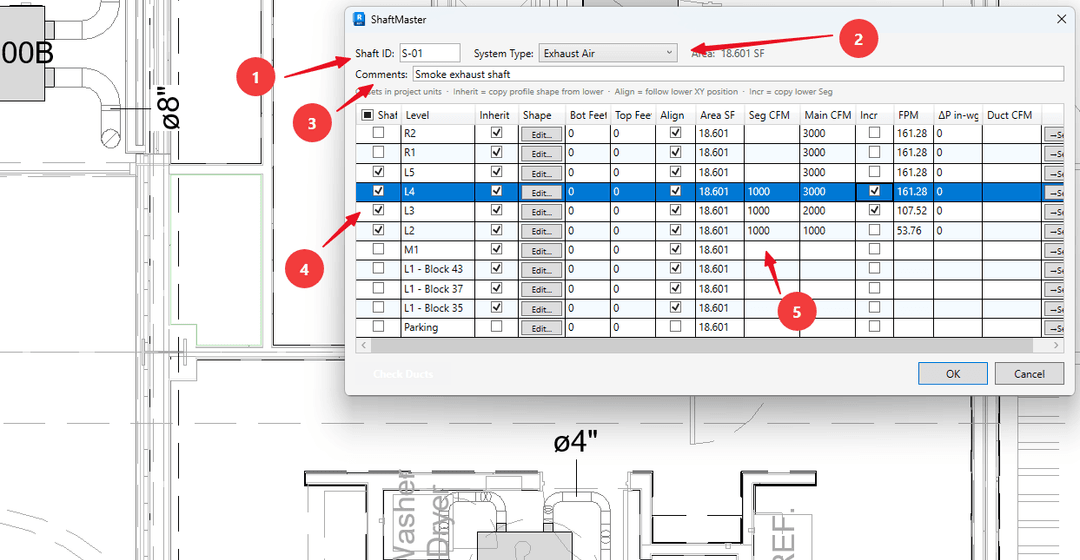Uncheck the Shaft checkbox for L2
The height and width of the screenshot is (560, 1080).
[378, 230]
